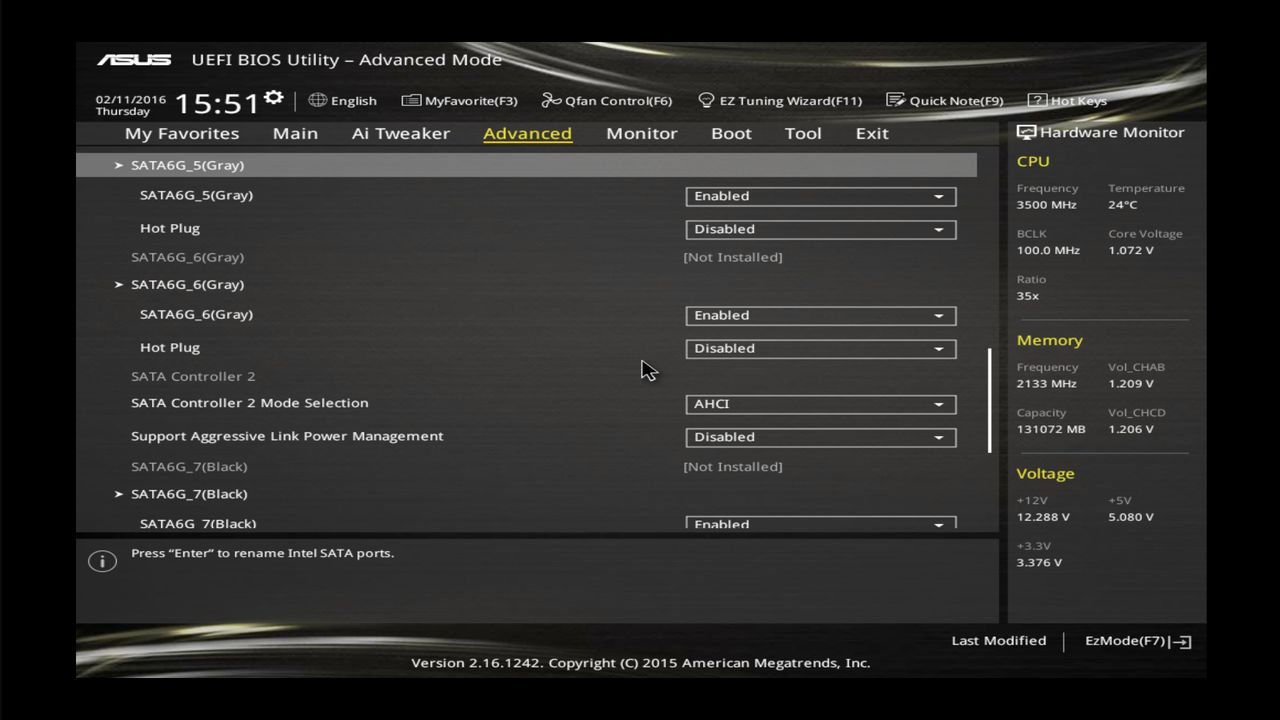The height and width of the screenshot is (720, 1280).
Task: Click the Qfan Control fan icon
Action: pyautogui.click(x=551, y=100)
